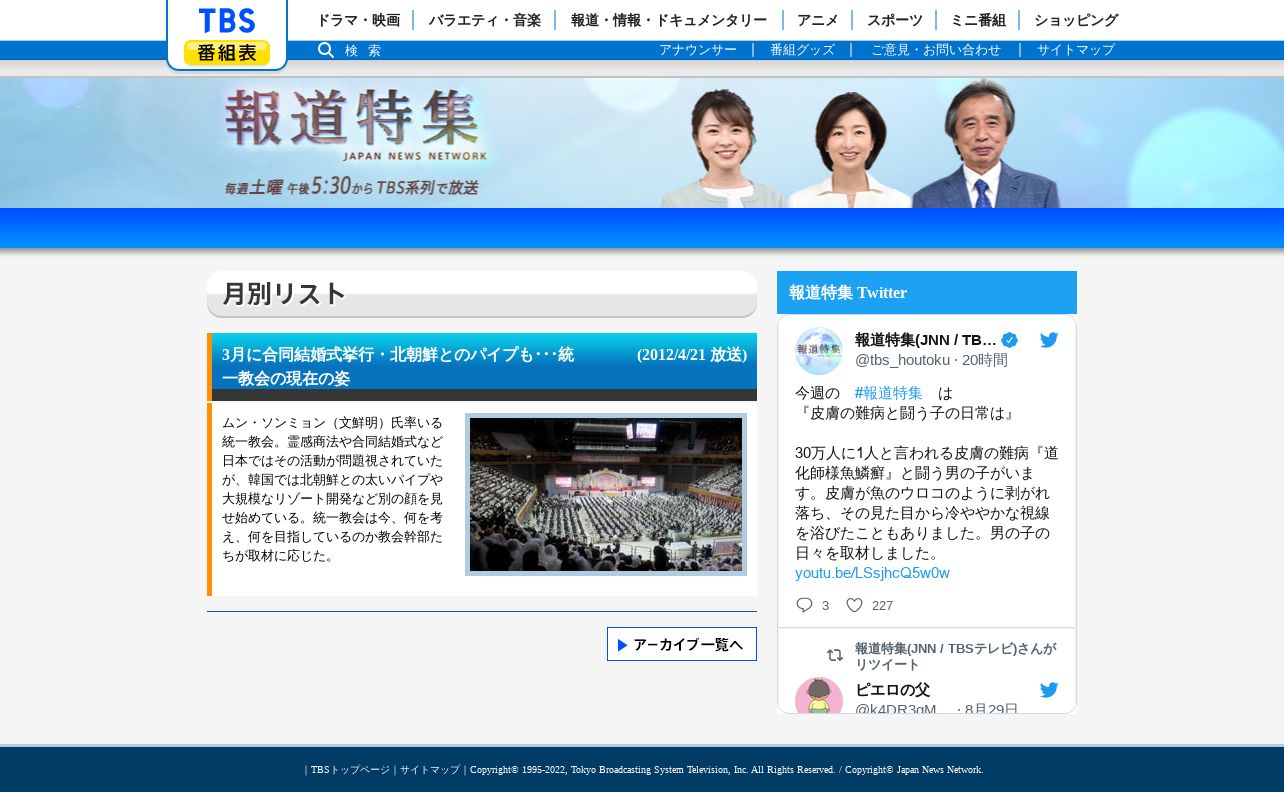Click the retweet arrows icon
This screenshot has width=1284, height=792.
835,655
